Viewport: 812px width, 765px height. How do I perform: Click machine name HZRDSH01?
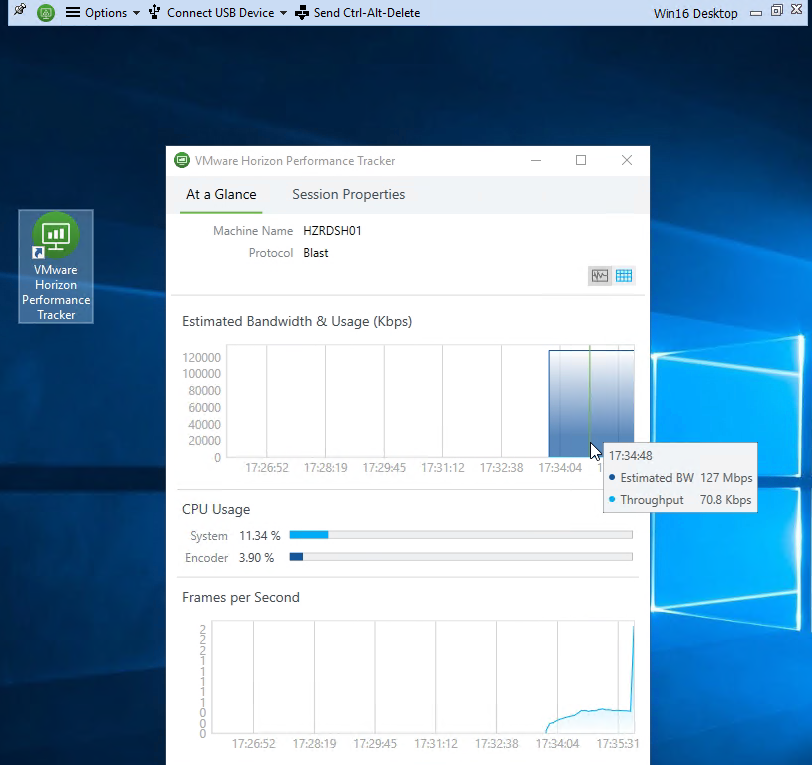(332, 231)
